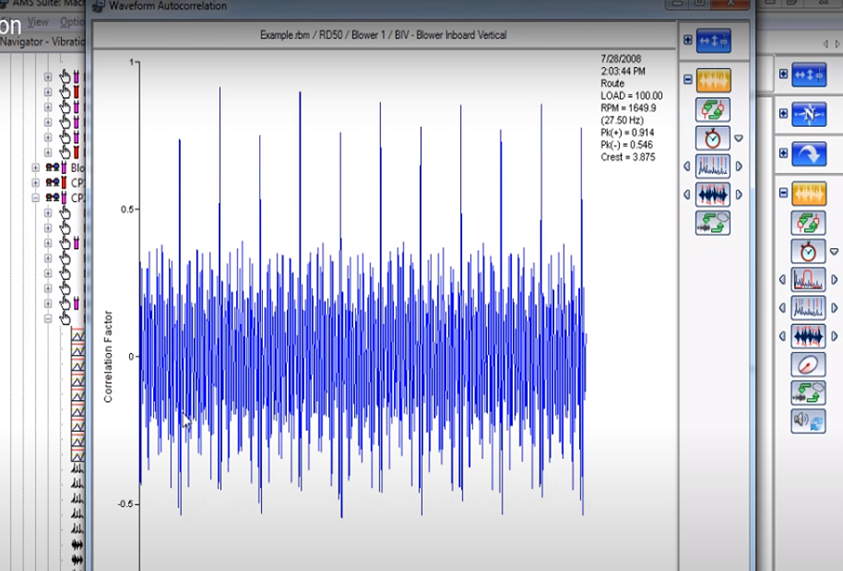The image size is (843, 571).
Task: Click the speaker audio icon in background panel
Action: click(x=808, y=421)
